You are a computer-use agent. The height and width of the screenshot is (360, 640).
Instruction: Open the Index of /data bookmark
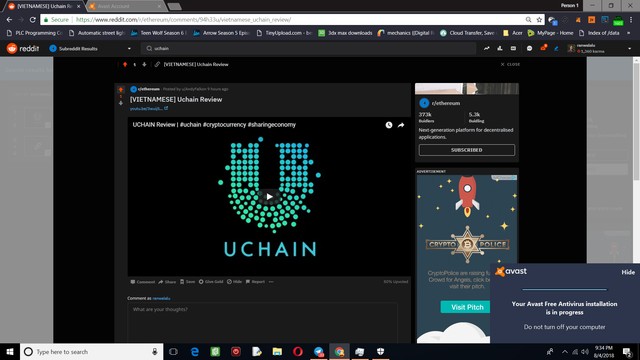tap(599, 33)
